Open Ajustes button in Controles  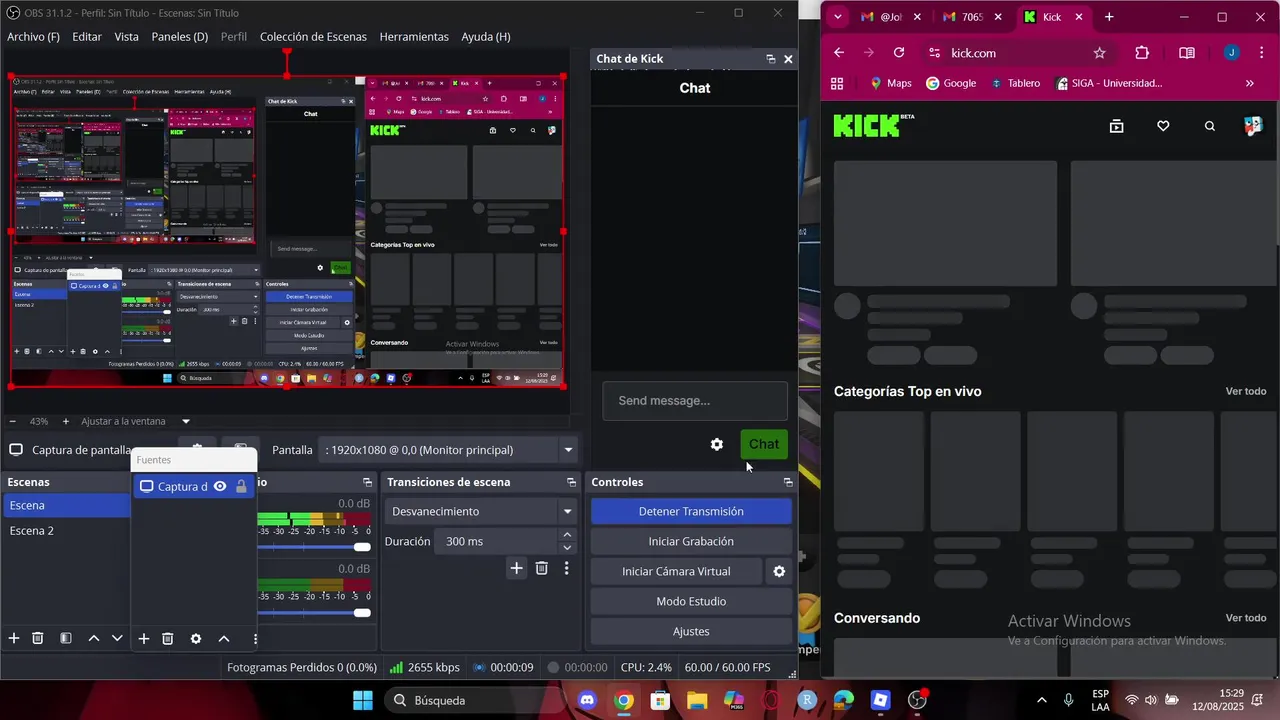(x=691, y=631)
